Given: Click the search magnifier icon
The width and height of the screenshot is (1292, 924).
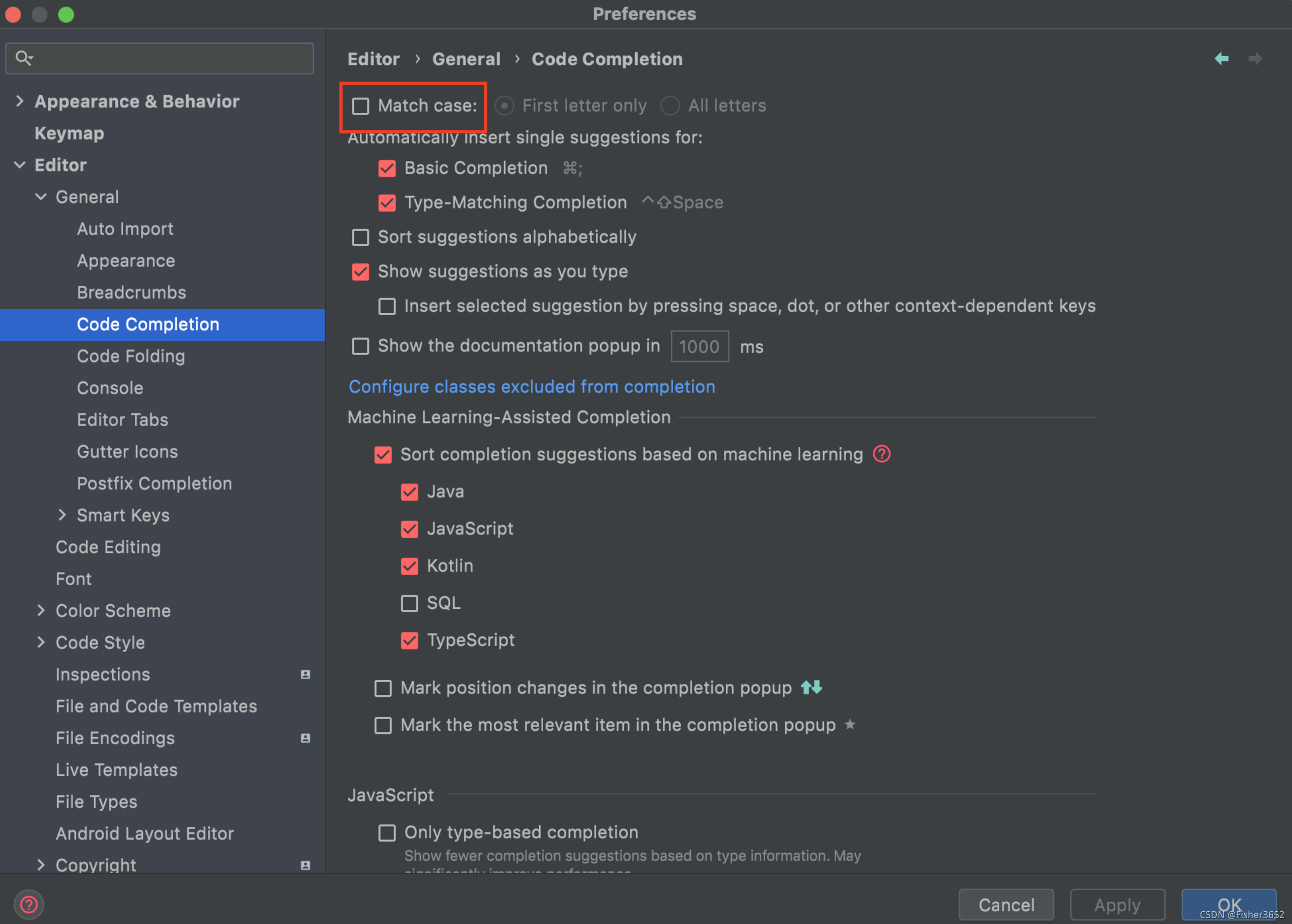Looking at the screenshot, I should click(24, 58).
